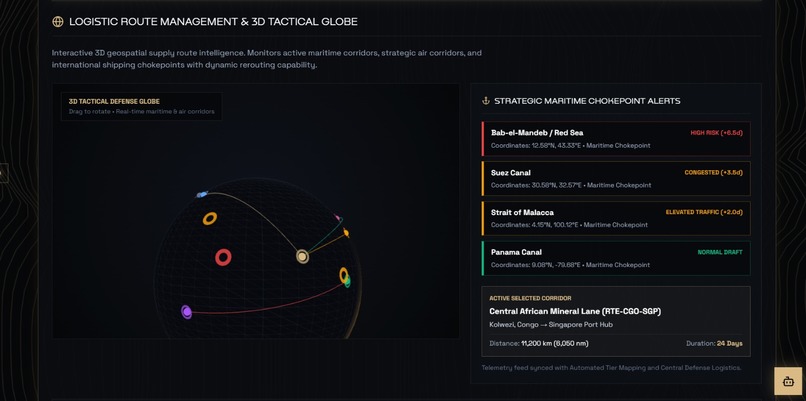Click the pink marker at globe edge
Screen dimensions: 806x401
(x=338, y=218)
